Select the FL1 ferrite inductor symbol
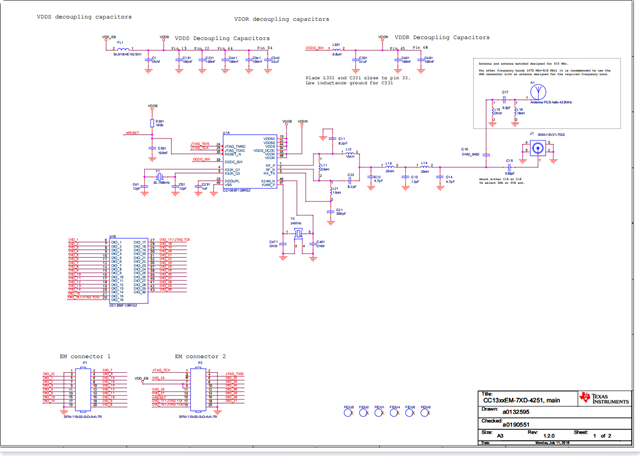The image size is (640, 456). pyautogui.click(x=123, y=49)
